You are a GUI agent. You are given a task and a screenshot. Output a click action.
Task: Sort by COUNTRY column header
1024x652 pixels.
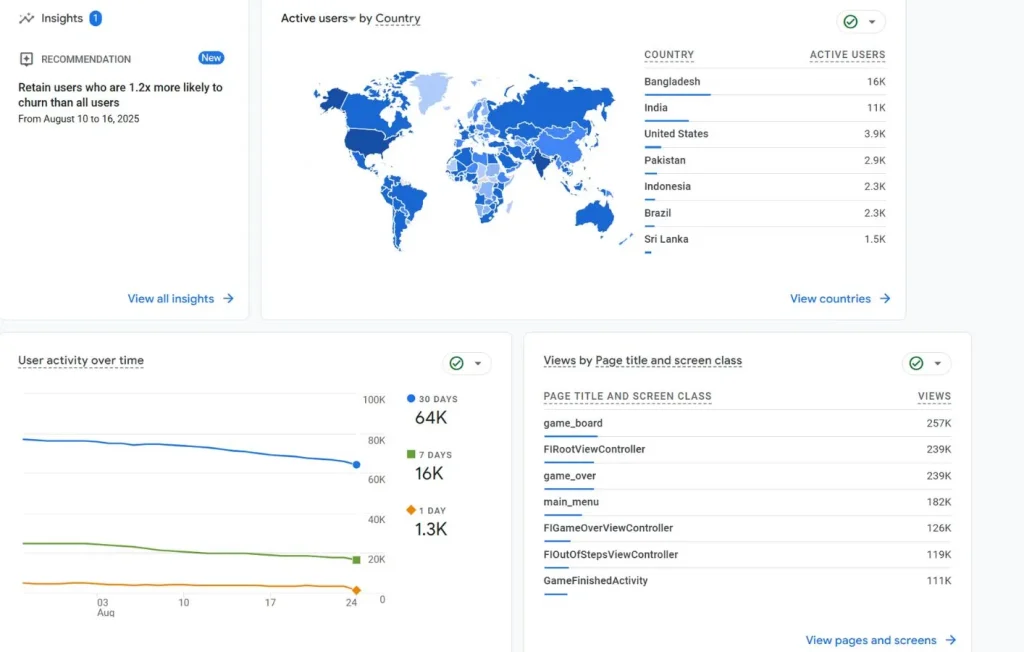click(x=669, y=55)
